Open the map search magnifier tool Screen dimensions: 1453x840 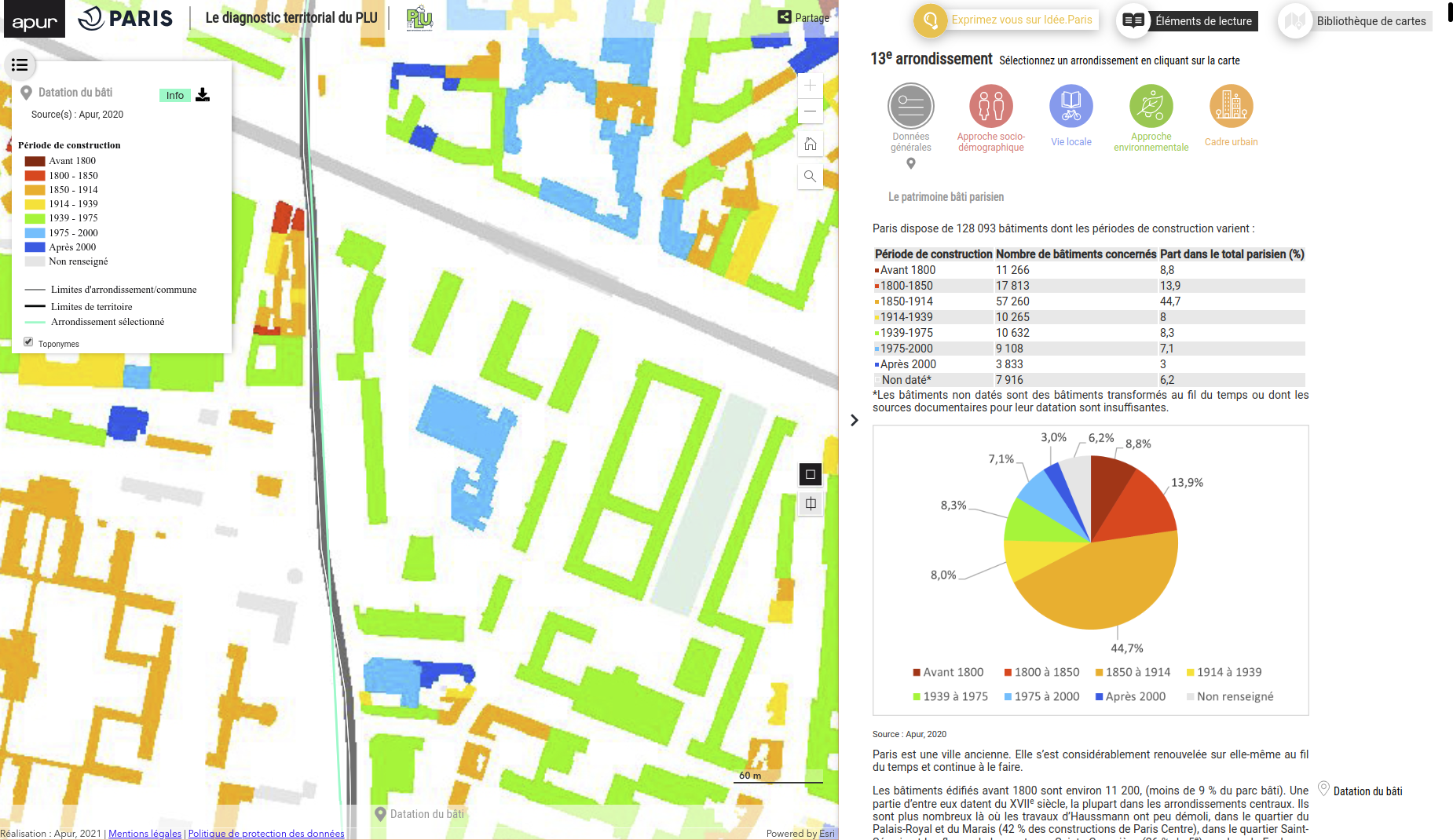click(810, 177)
